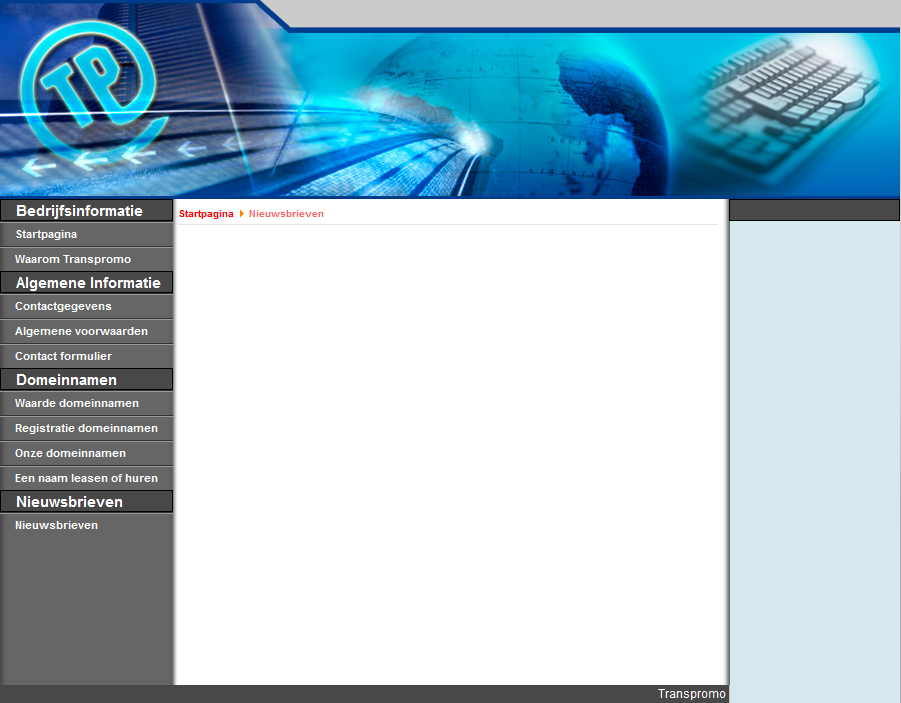Viewport: 901px width, 703px height.
Task: Click Startpagina in the breadcrumb
Action: click(x=206, y=214)
